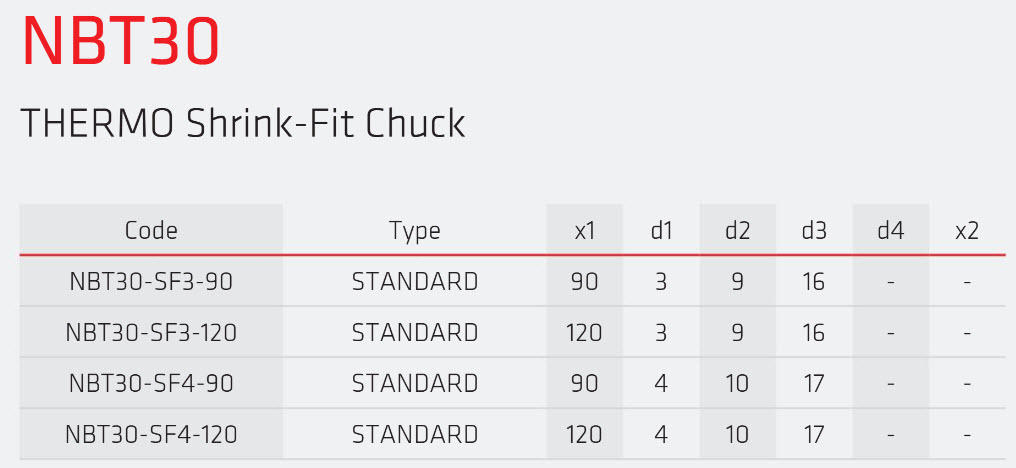Select the x1 column header
1016x468 pixels.
coord(585,230)
